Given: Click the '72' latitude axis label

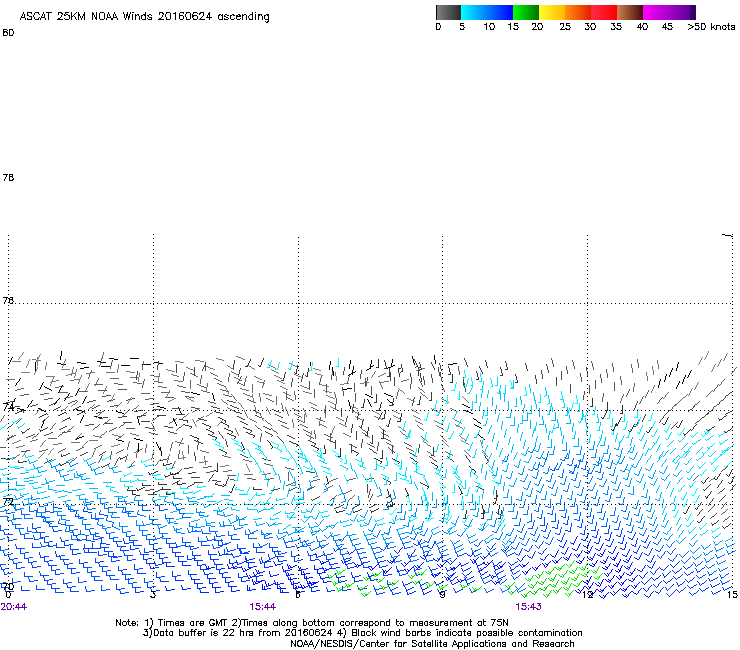Looking at the screenshot, I should click(8, 501).
